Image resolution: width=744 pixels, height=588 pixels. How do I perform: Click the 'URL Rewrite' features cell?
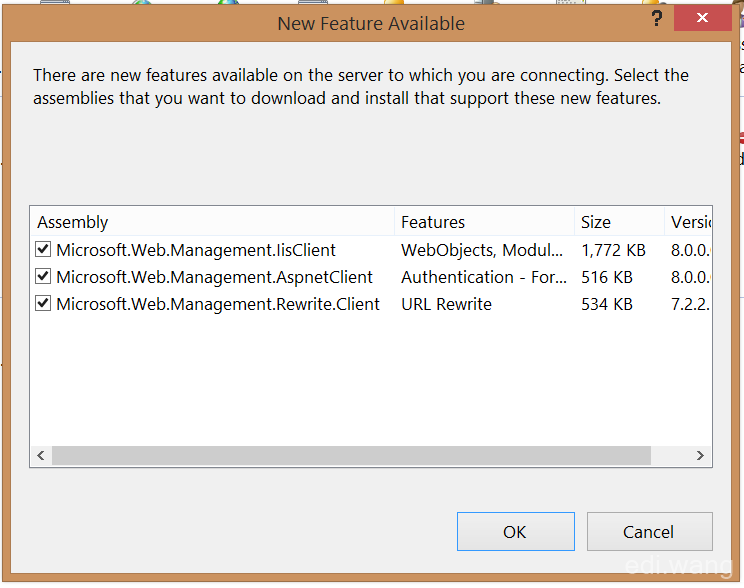coord(446,304)
